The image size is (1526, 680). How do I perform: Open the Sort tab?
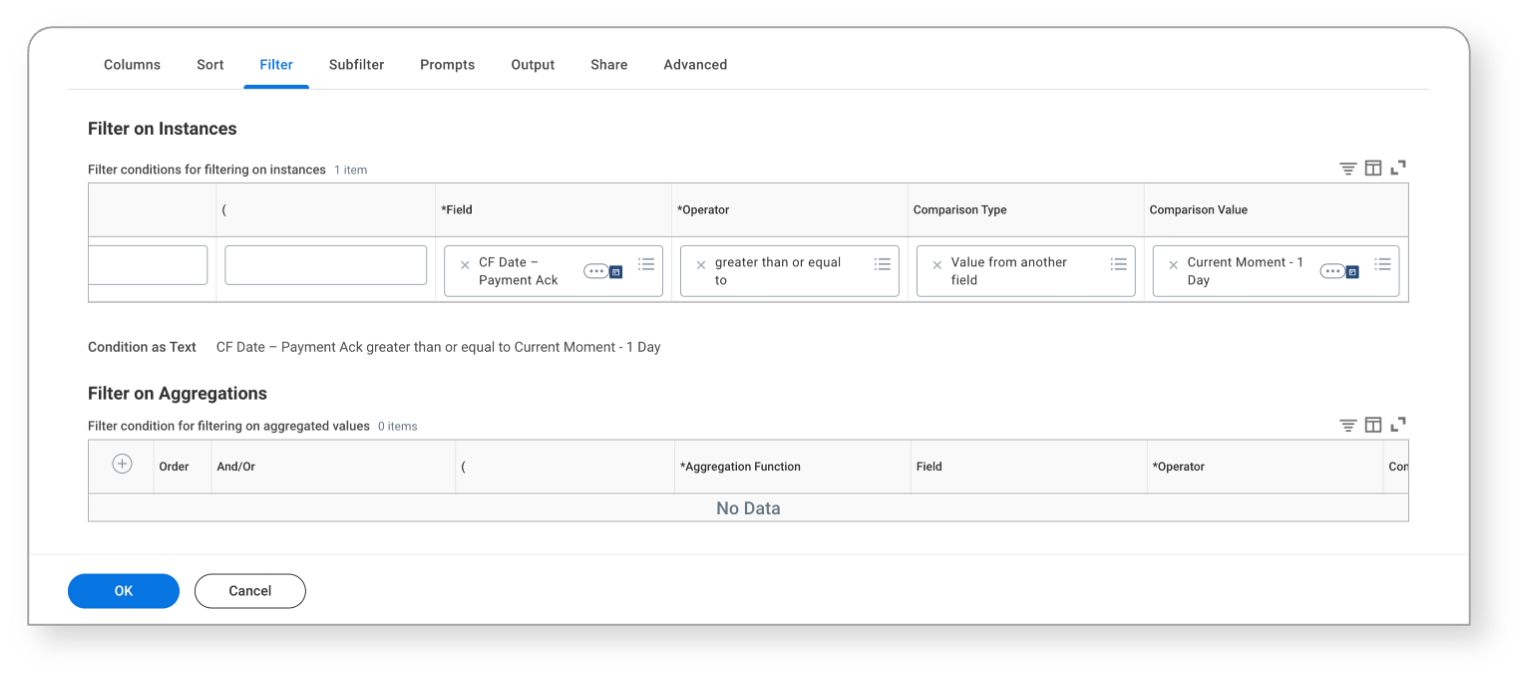[210, 65]
